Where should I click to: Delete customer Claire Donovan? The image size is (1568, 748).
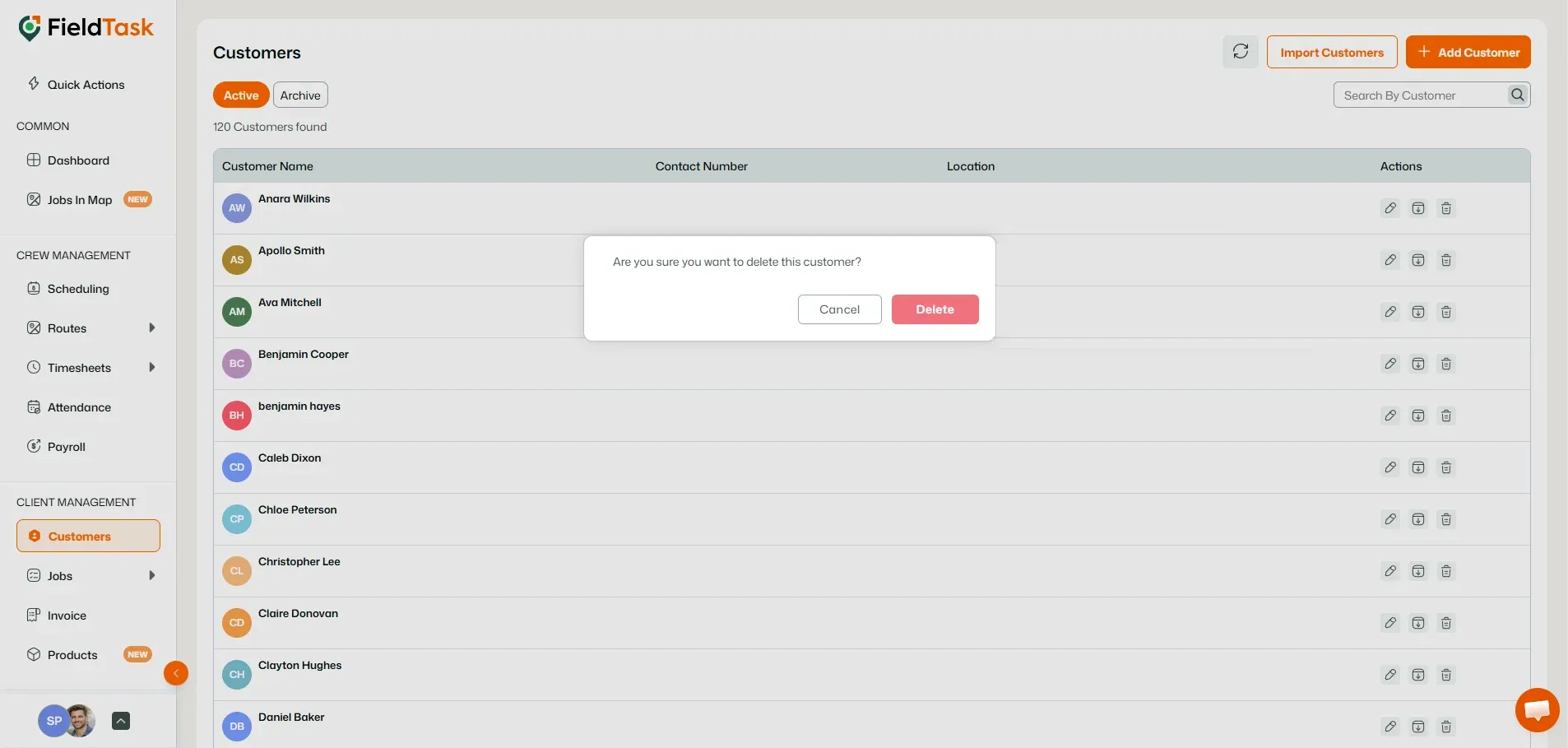pyautogui.click(x=1446, y=623)
